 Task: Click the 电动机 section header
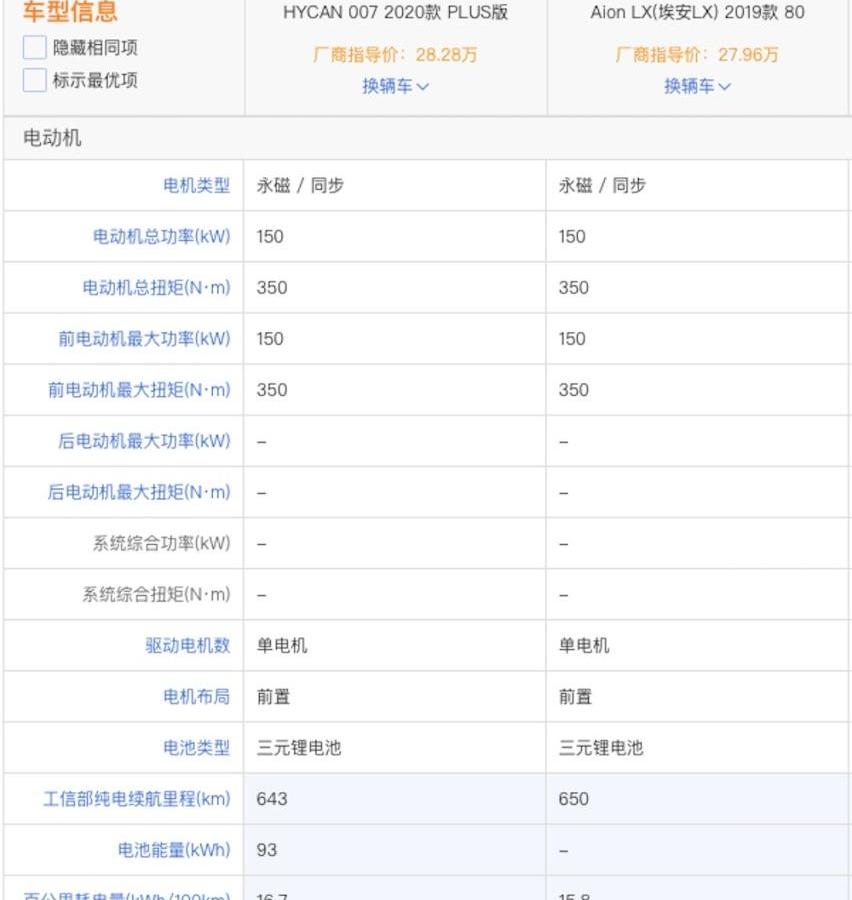pyautogui.click(x=52, y=138)
